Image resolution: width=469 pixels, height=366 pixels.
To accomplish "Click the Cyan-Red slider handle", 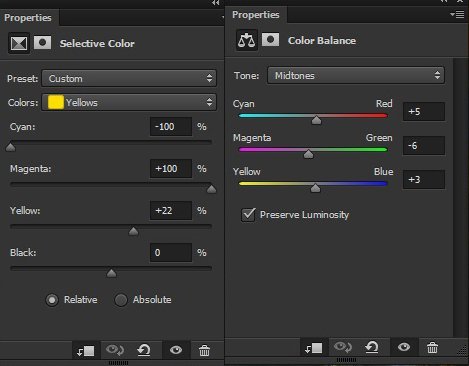I will [x=316, y=120].
